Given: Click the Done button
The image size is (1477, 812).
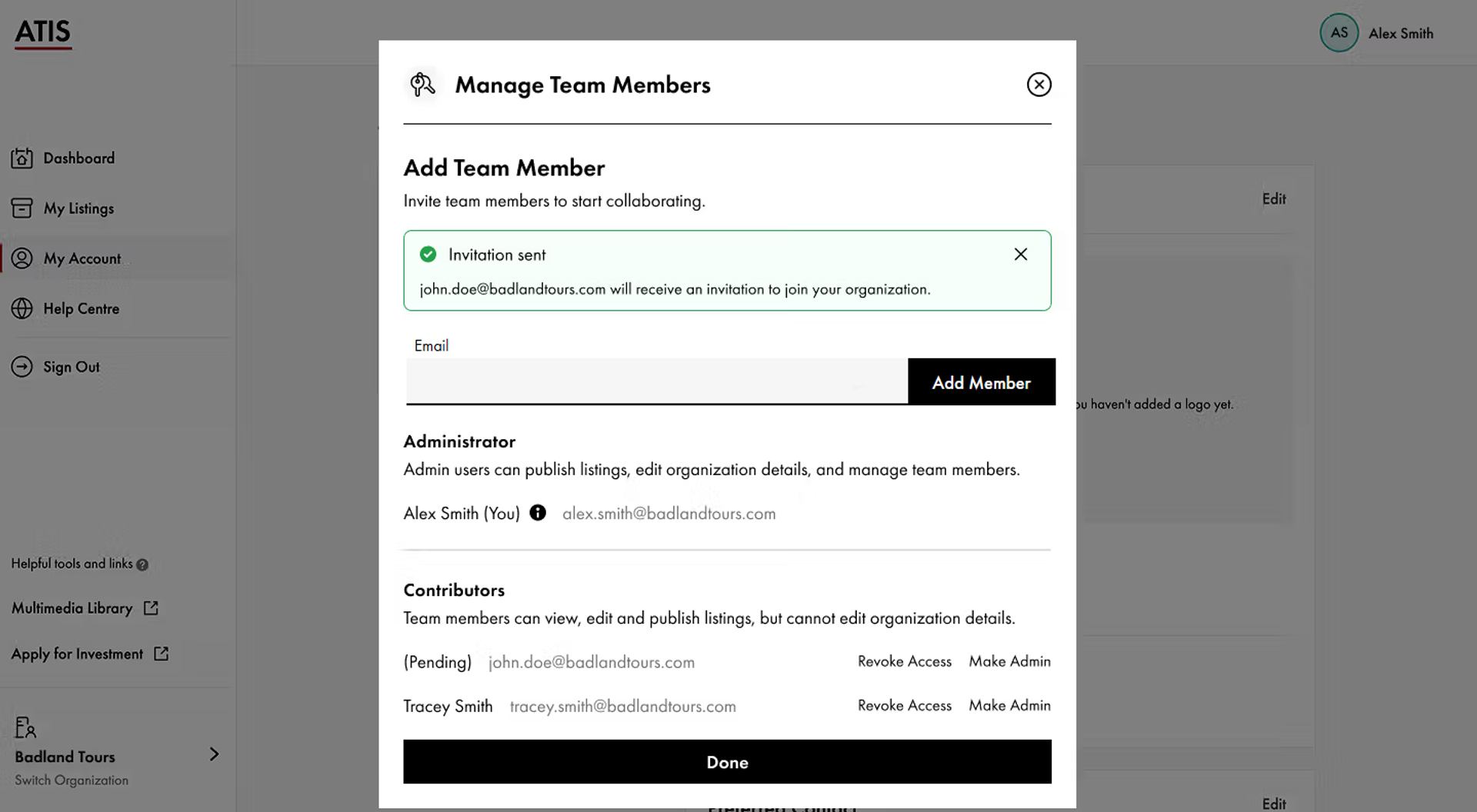Looking at the screenshot, I should 727,762.
